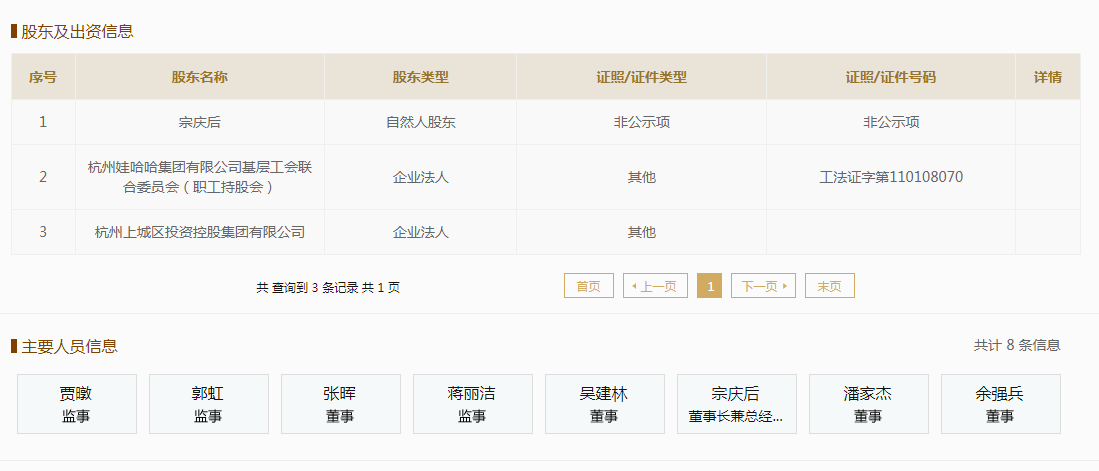This screenshot has width=1099, height=471.
Task: Click shareholder name 宗庆后 in table
Action: (x=200, y=122)
